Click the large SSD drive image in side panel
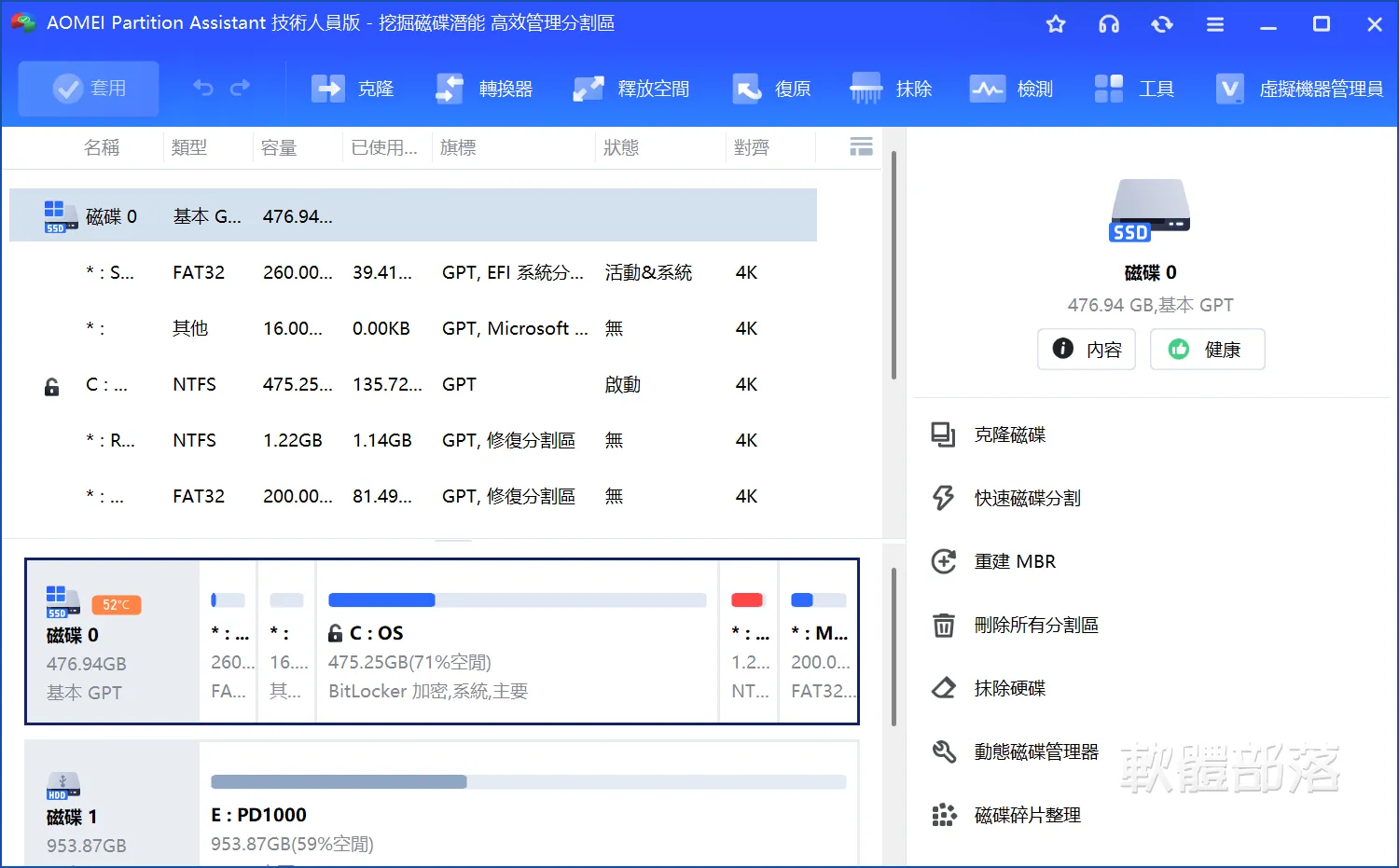Screen dimensions: 1399x868 [x=1150, y=210]
